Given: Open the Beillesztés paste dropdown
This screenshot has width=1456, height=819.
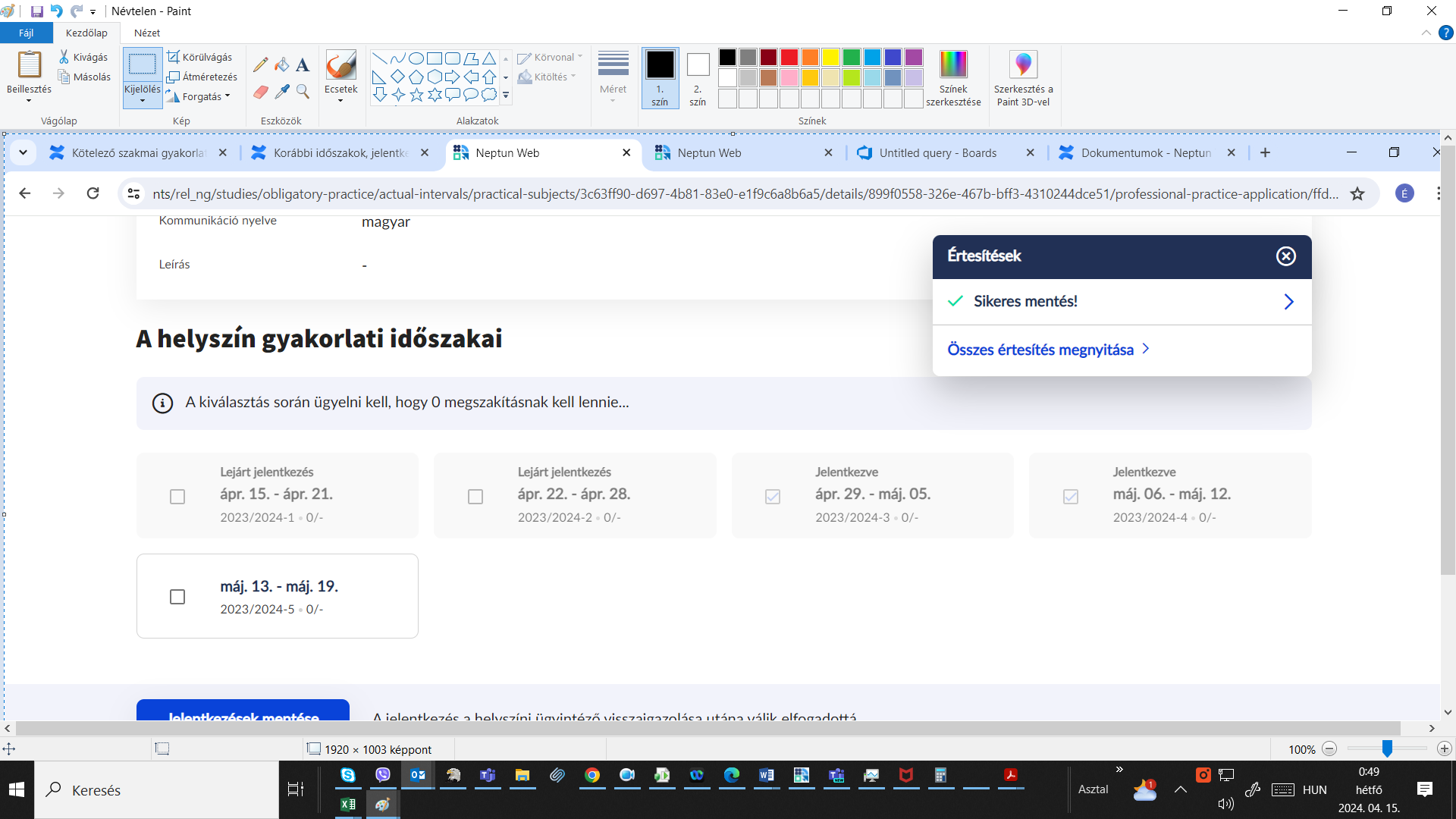Looking at the screenshot, I should pyautogui.click(x=29, y=101).
